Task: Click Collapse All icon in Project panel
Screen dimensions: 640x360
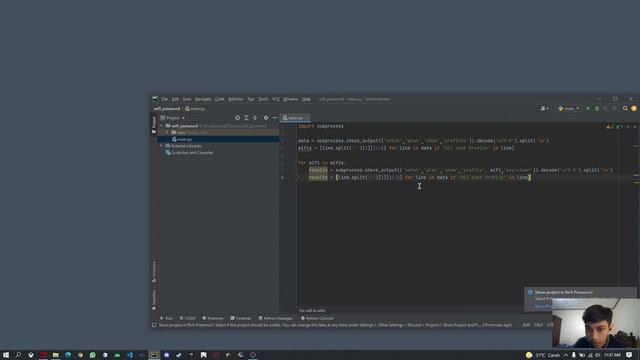Action: click(x=255, y=118)
